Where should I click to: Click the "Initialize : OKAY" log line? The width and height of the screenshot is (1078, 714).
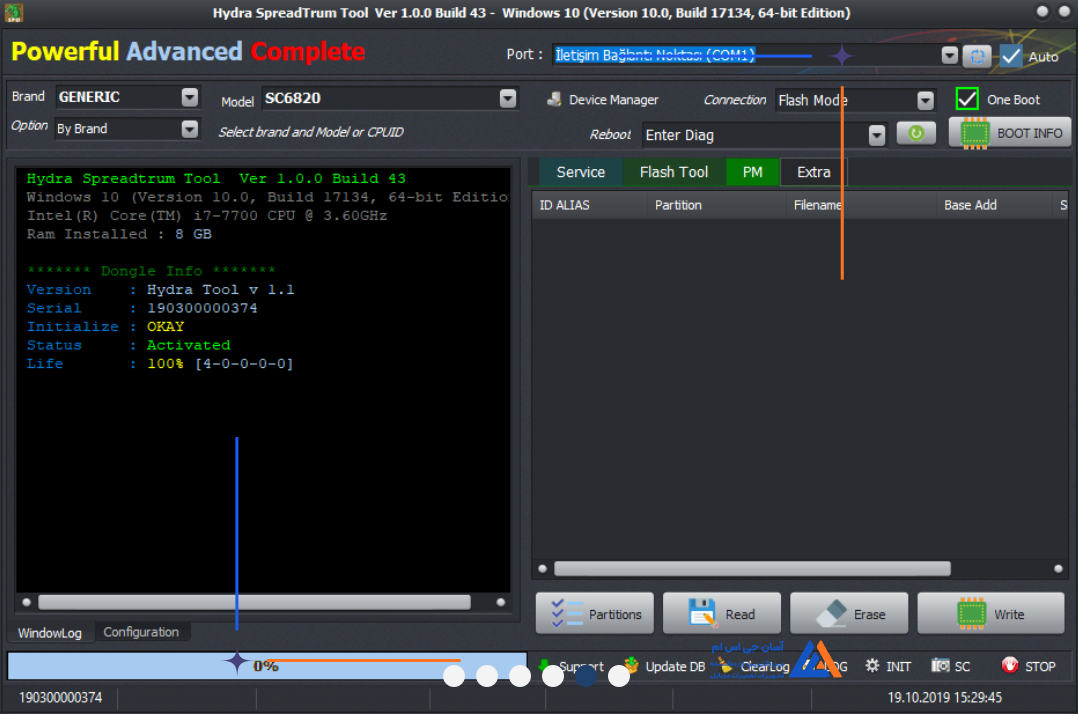(x=105, y=327)
